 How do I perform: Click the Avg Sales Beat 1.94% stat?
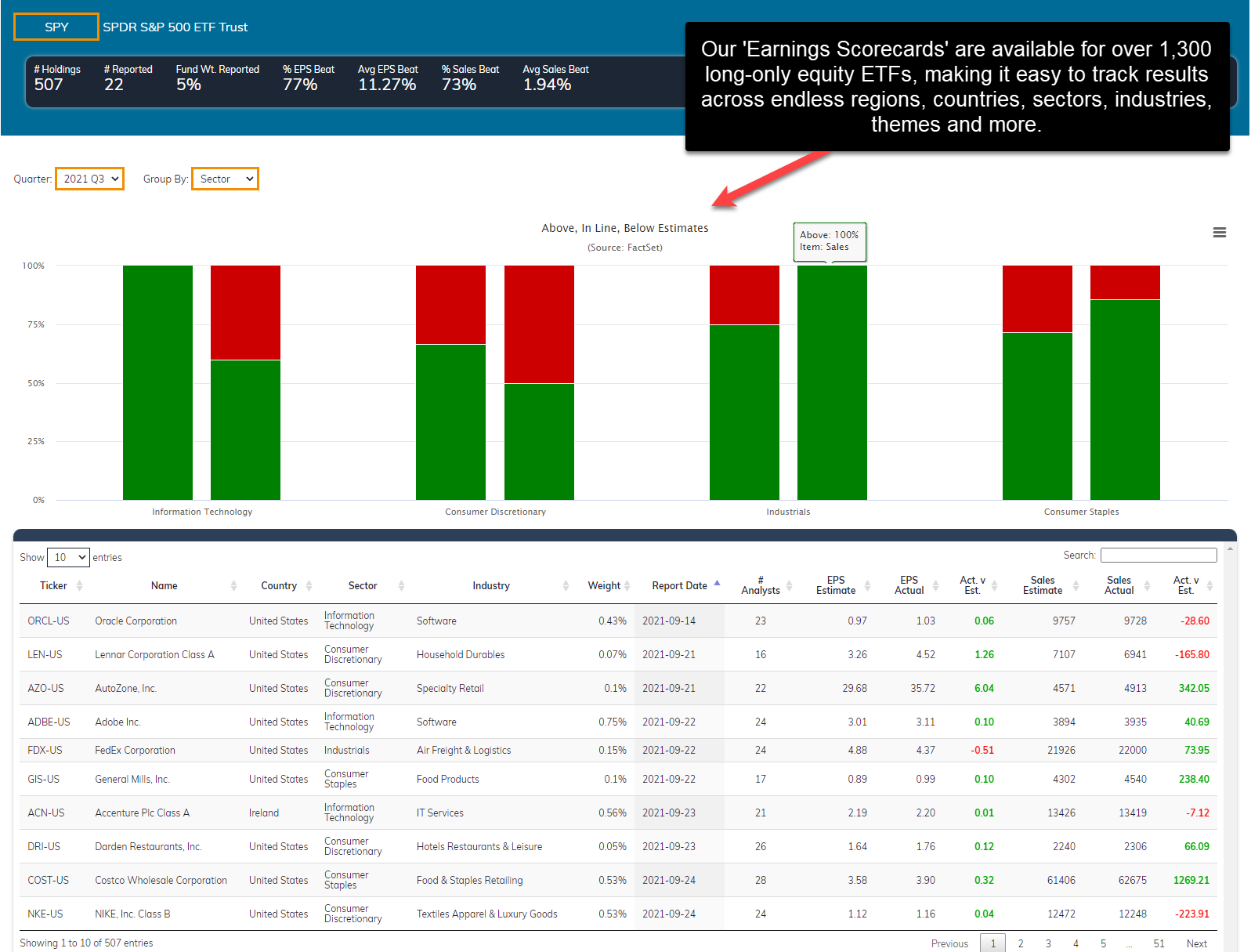[555, 78]
